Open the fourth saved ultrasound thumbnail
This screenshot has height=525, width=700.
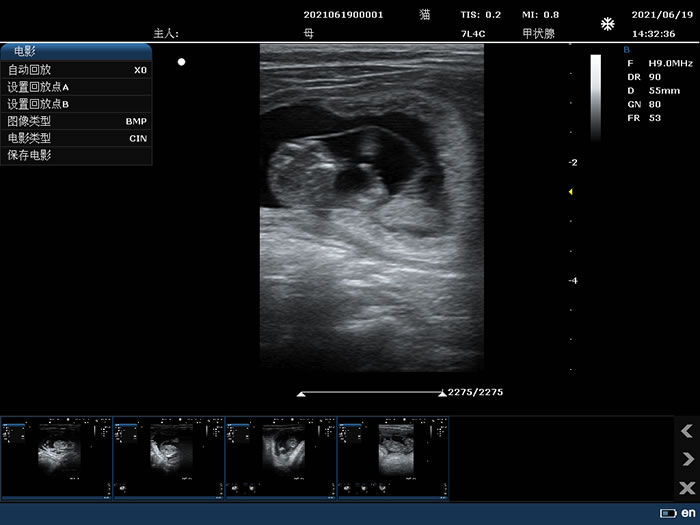393,457
